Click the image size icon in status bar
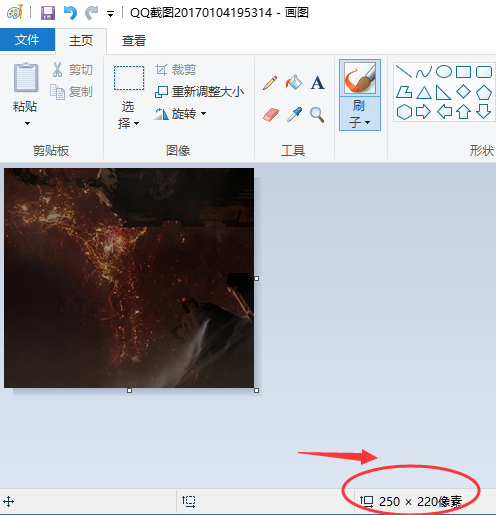This screenshot has height=515, width=496. (366, 501)
